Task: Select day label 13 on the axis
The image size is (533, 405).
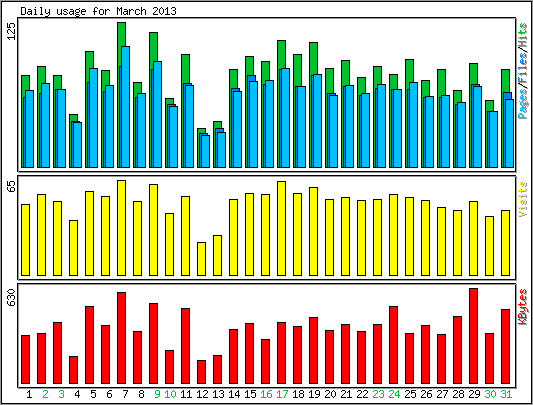Action: [218, 394]
